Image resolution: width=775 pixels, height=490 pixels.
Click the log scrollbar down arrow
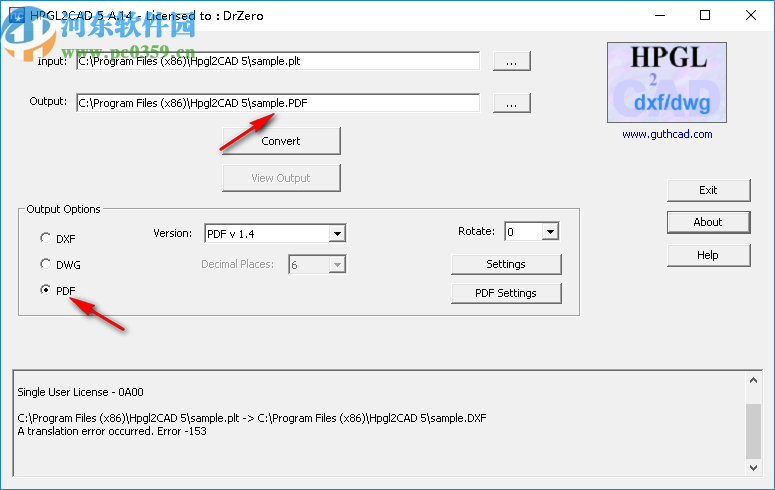tap(753, 467)
